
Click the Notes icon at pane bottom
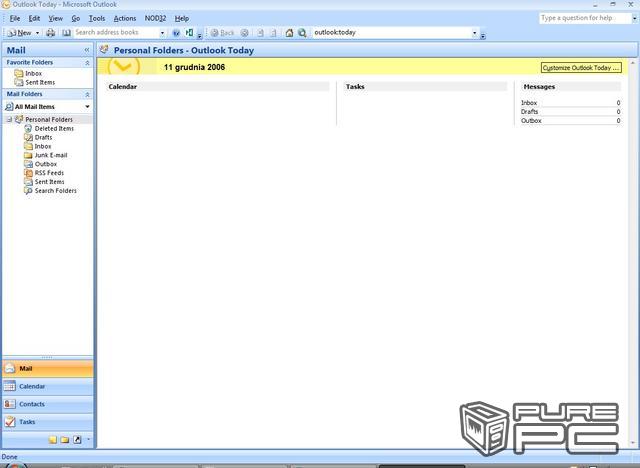pos(53,439)
